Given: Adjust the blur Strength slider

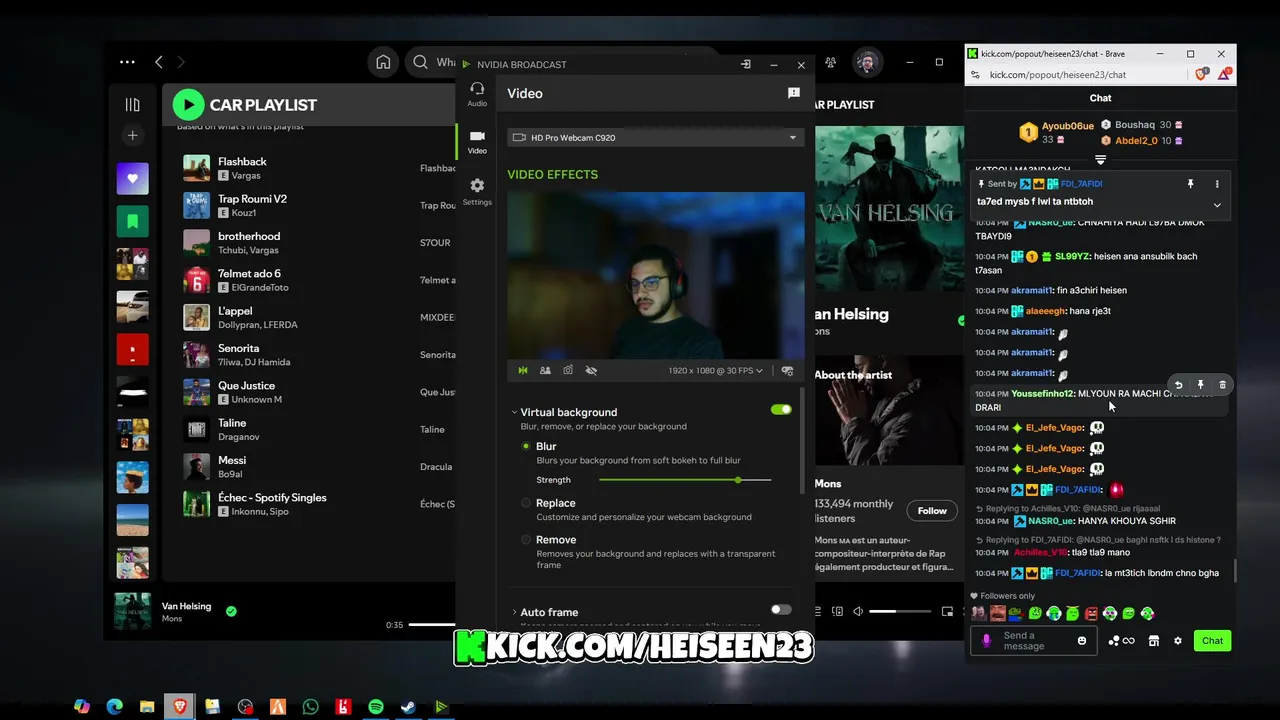Looking at the screenshot, I should point(685,480).
